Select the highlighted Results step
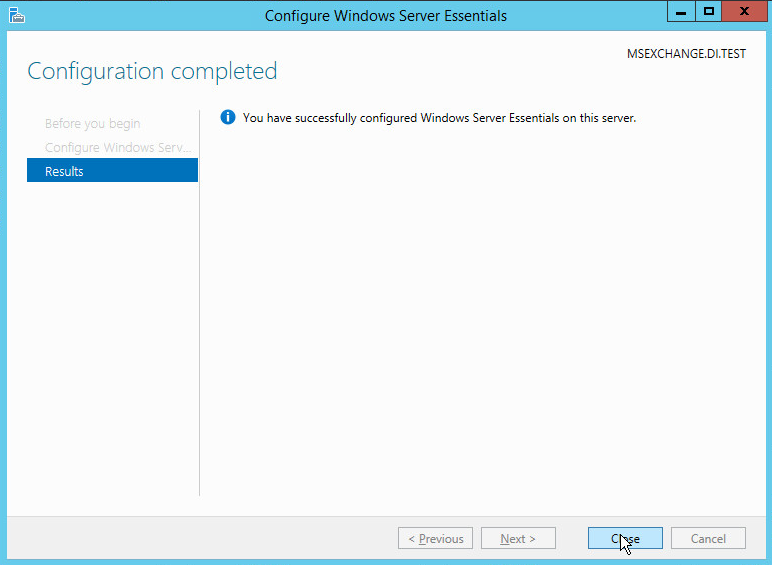Image resolution: width=772 pixels, height=565 pixels. point(112,171)
